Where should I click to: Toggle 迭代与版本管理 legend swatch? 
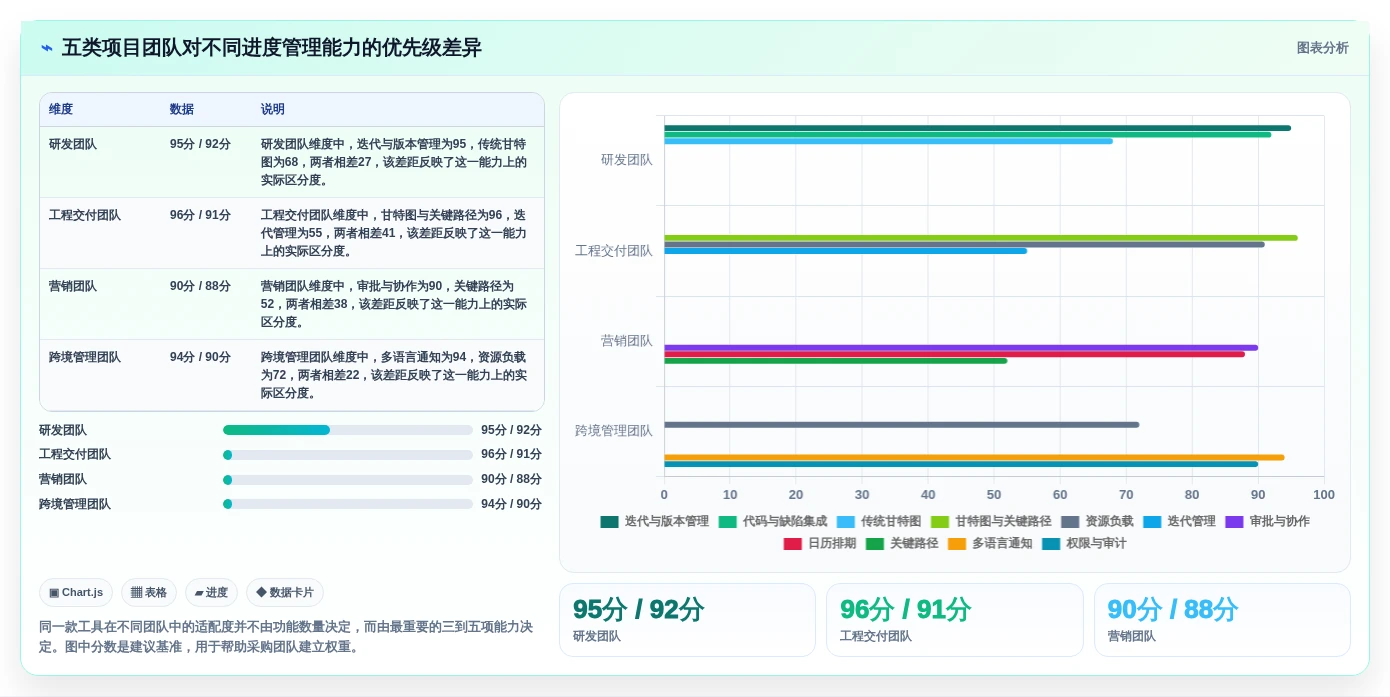[x=609, y=521]
